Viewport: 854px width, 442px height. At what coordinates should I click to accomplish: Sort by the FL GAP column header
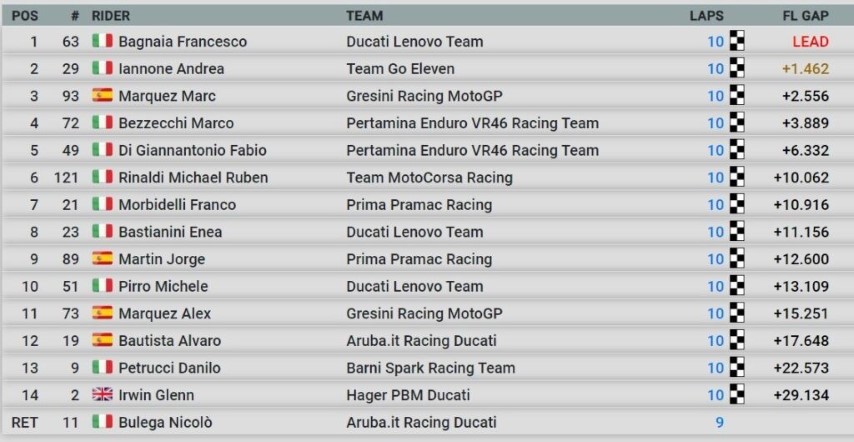(805, 16)
